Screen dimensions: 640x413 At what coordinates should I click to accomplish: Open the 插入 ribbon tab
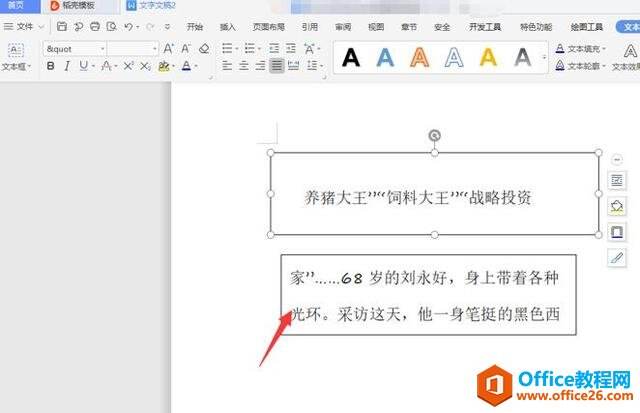click(x=227, y=27)
